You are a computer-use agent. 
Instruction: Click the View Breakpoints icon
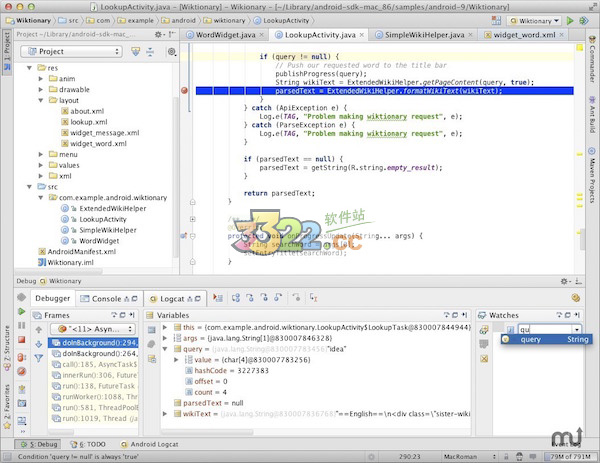20,356
